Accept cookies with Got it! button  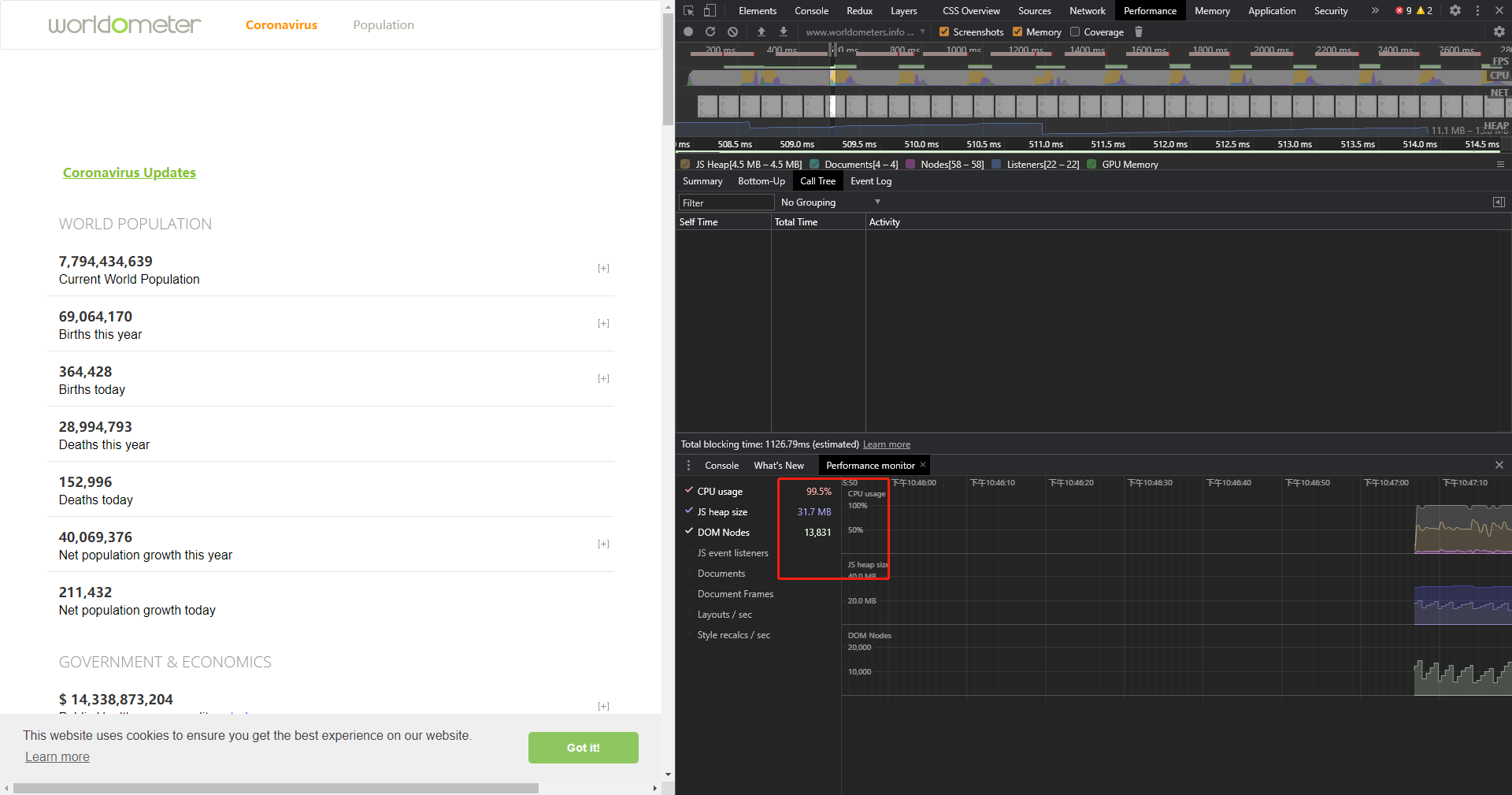click(x=584, y=748)
